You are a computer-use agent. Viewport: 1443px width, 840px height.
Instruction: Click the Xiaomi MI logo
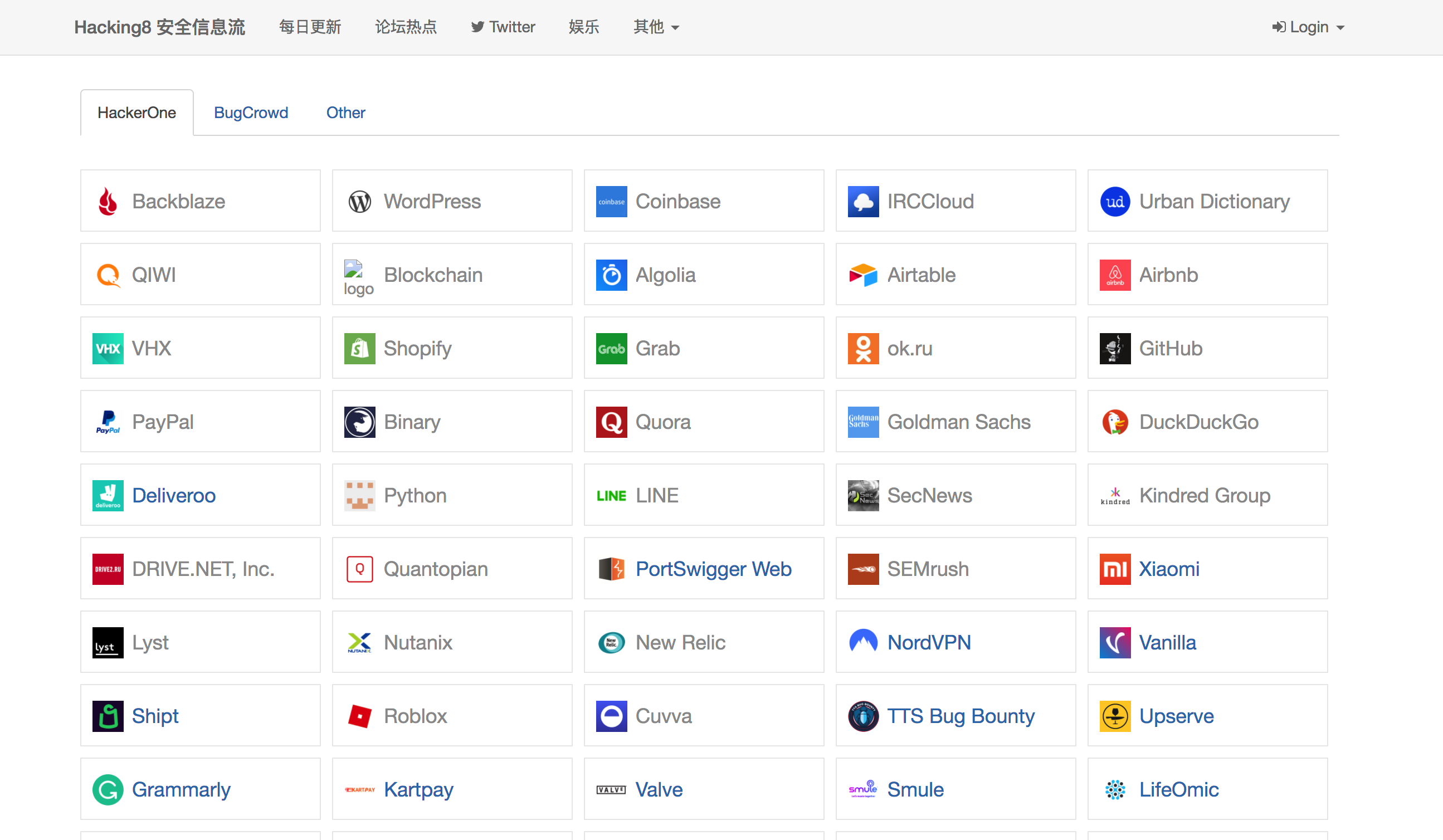pyautogui.click(x=1115, y=569)
